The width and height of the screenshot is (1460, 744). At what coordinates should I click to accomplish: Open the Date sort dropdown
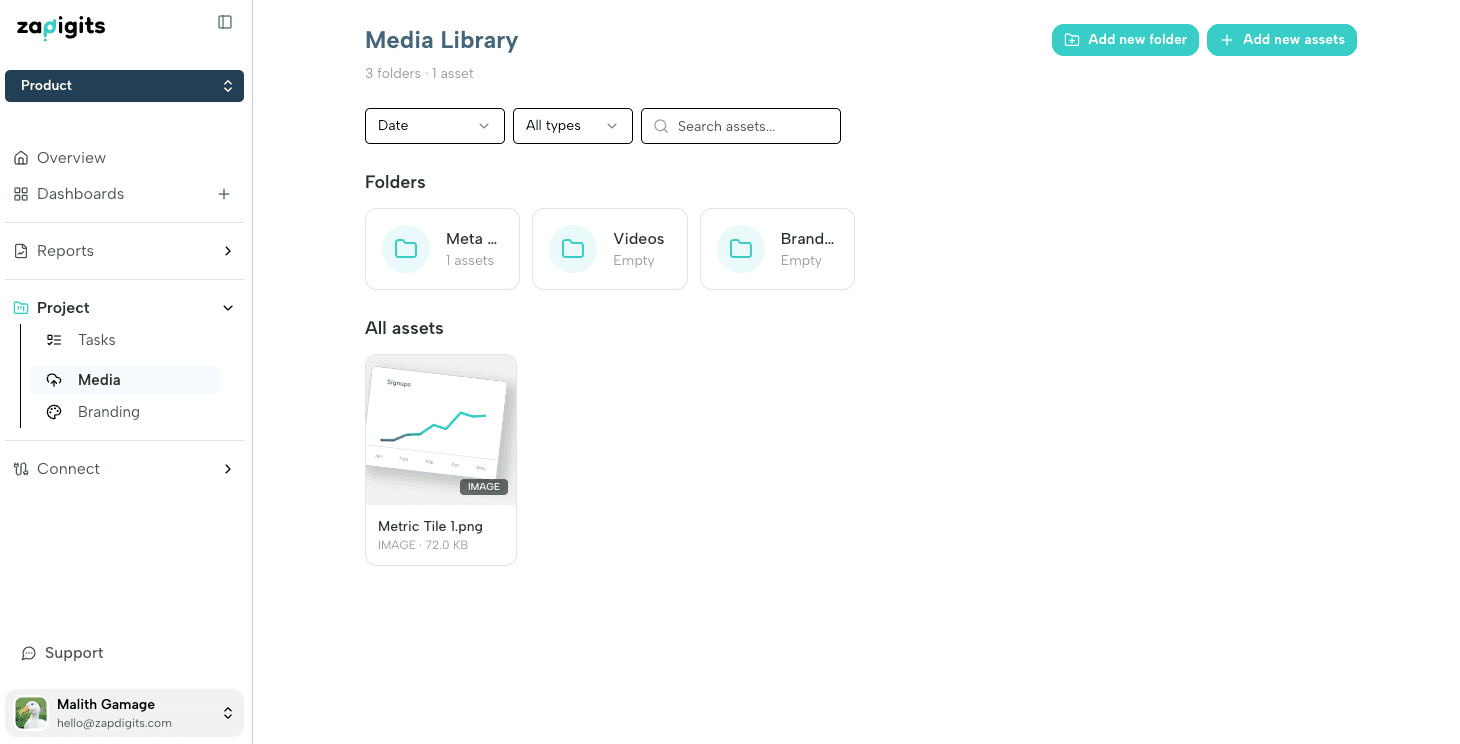(434, 125)
